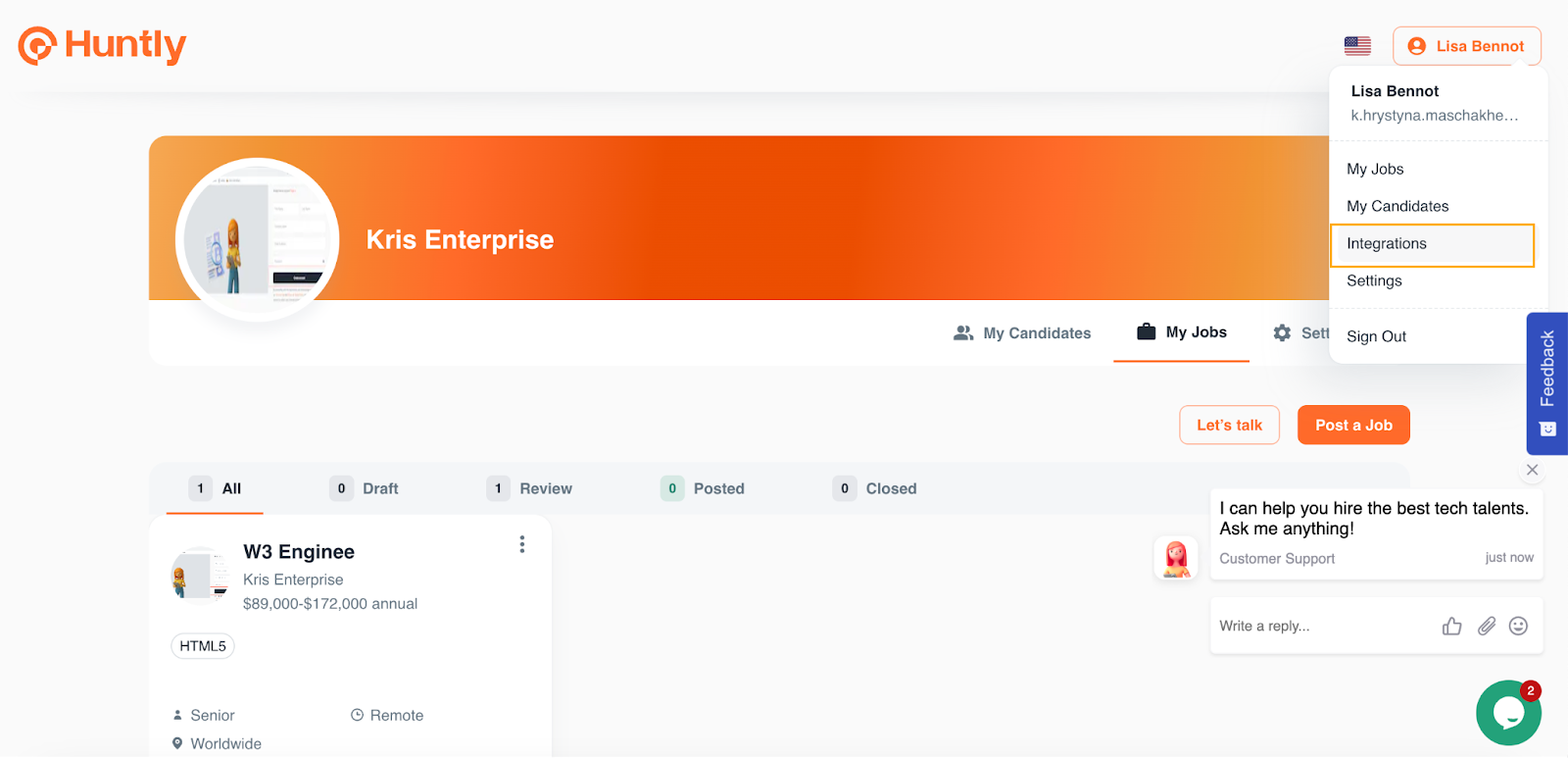1568x758 pixels.
Task: Open the emoji picker icon
Action: pyautogui.click(x=1518, y=626)
